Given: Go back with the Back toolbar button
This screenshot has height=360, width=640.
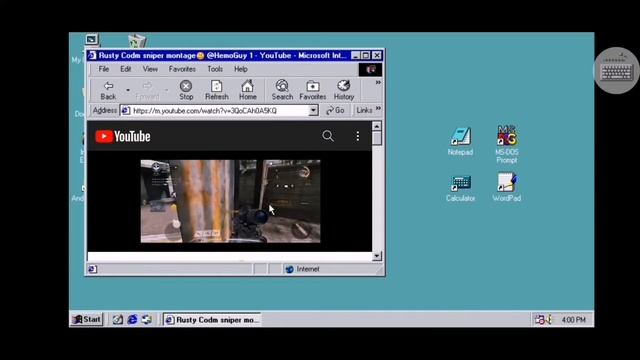Looking at the screenshot, I should pos(108,90).
